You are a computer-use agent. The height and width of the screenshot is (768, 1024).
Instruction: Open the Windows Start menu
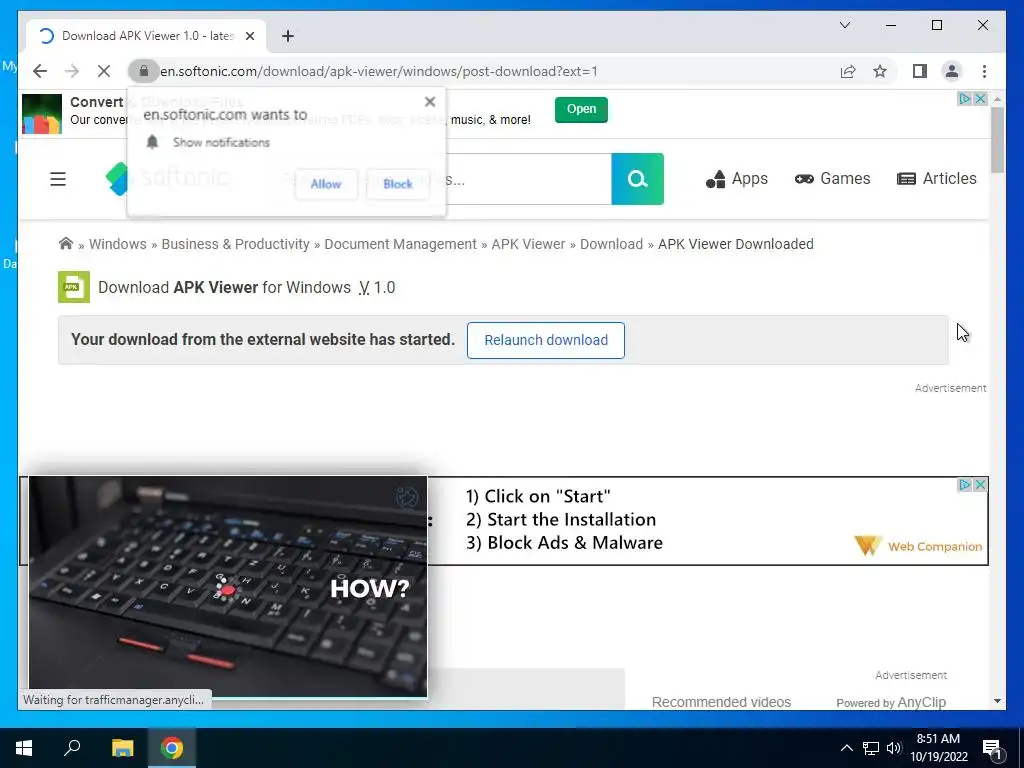click(24, 748)
